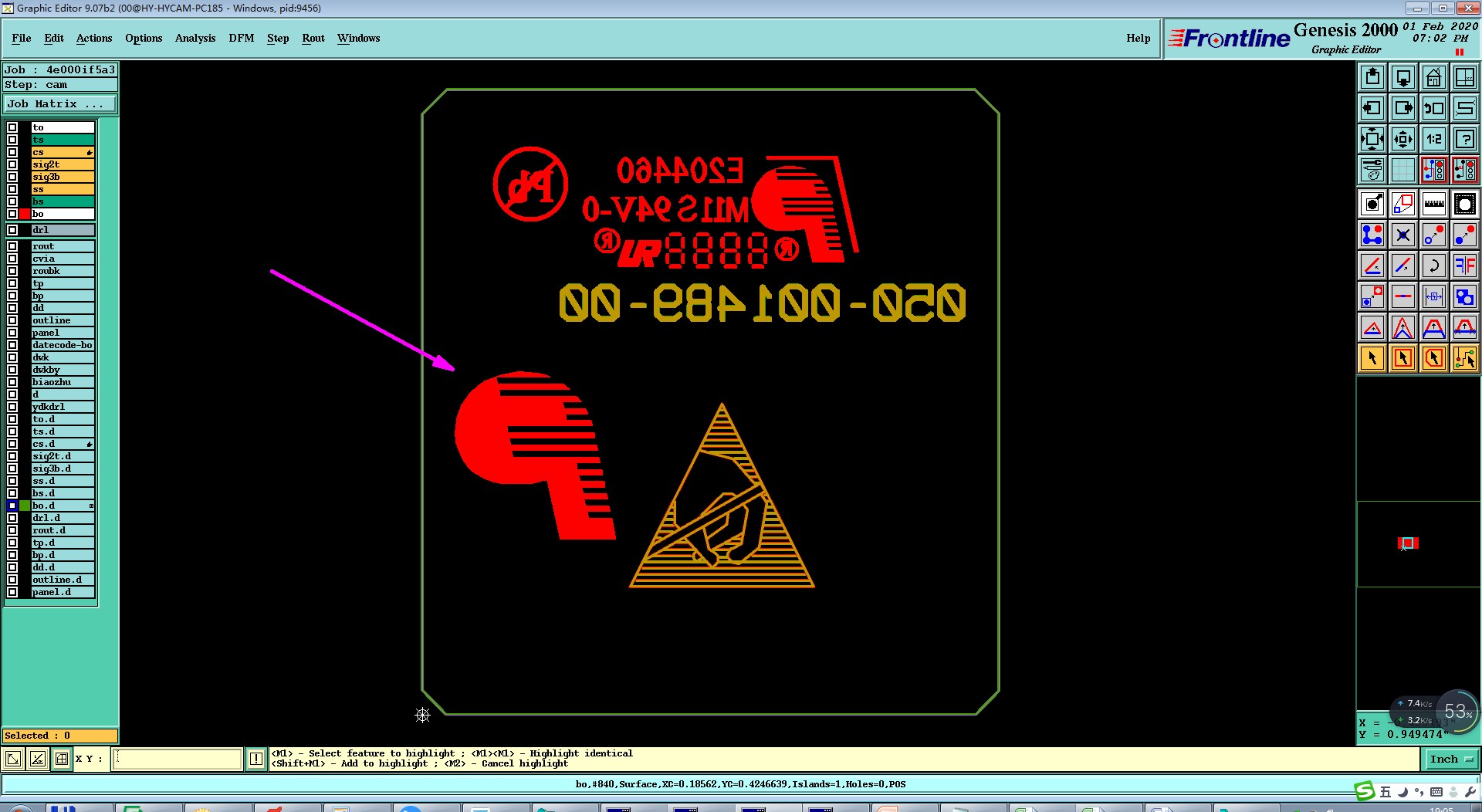Click the pan down view icon
The image size is (1482, 812).
(x=1402, y=77)
